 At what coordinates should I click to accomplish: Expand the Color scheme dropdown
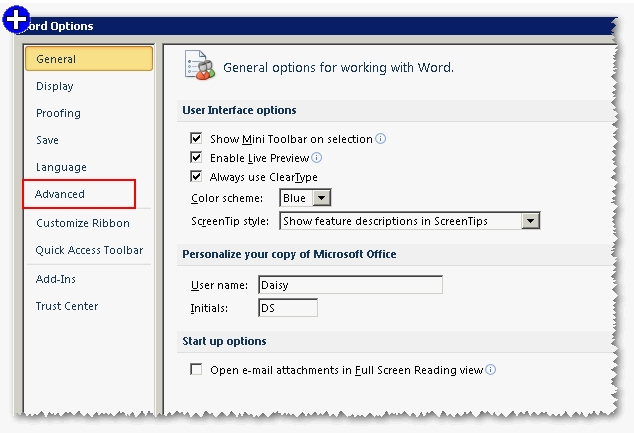(322, 198)
